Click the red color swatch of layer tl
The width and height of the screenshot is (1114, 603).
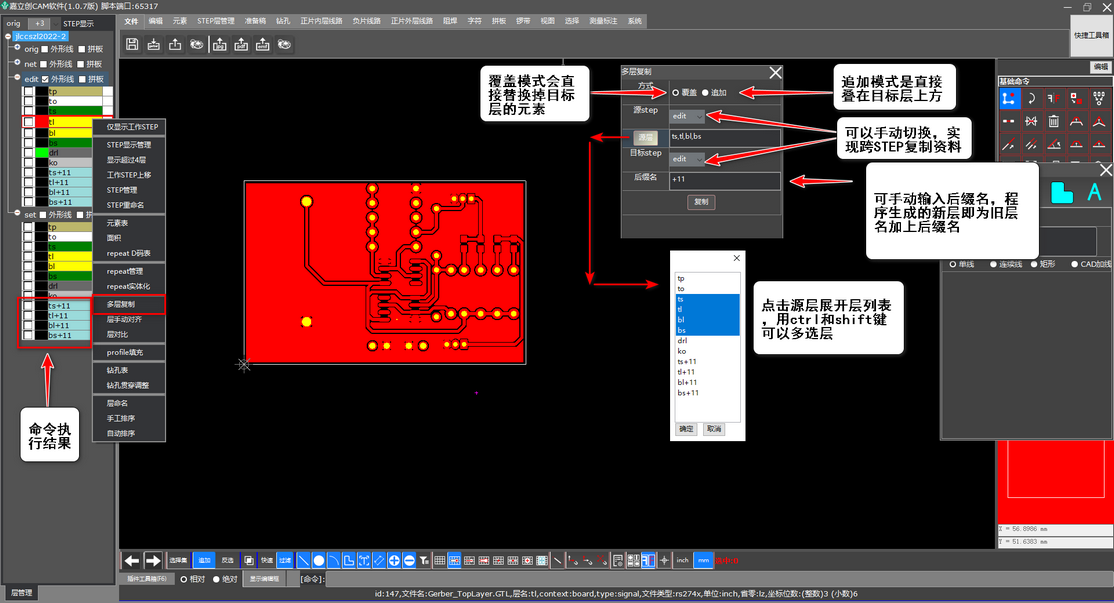click(x=42, y=122)
